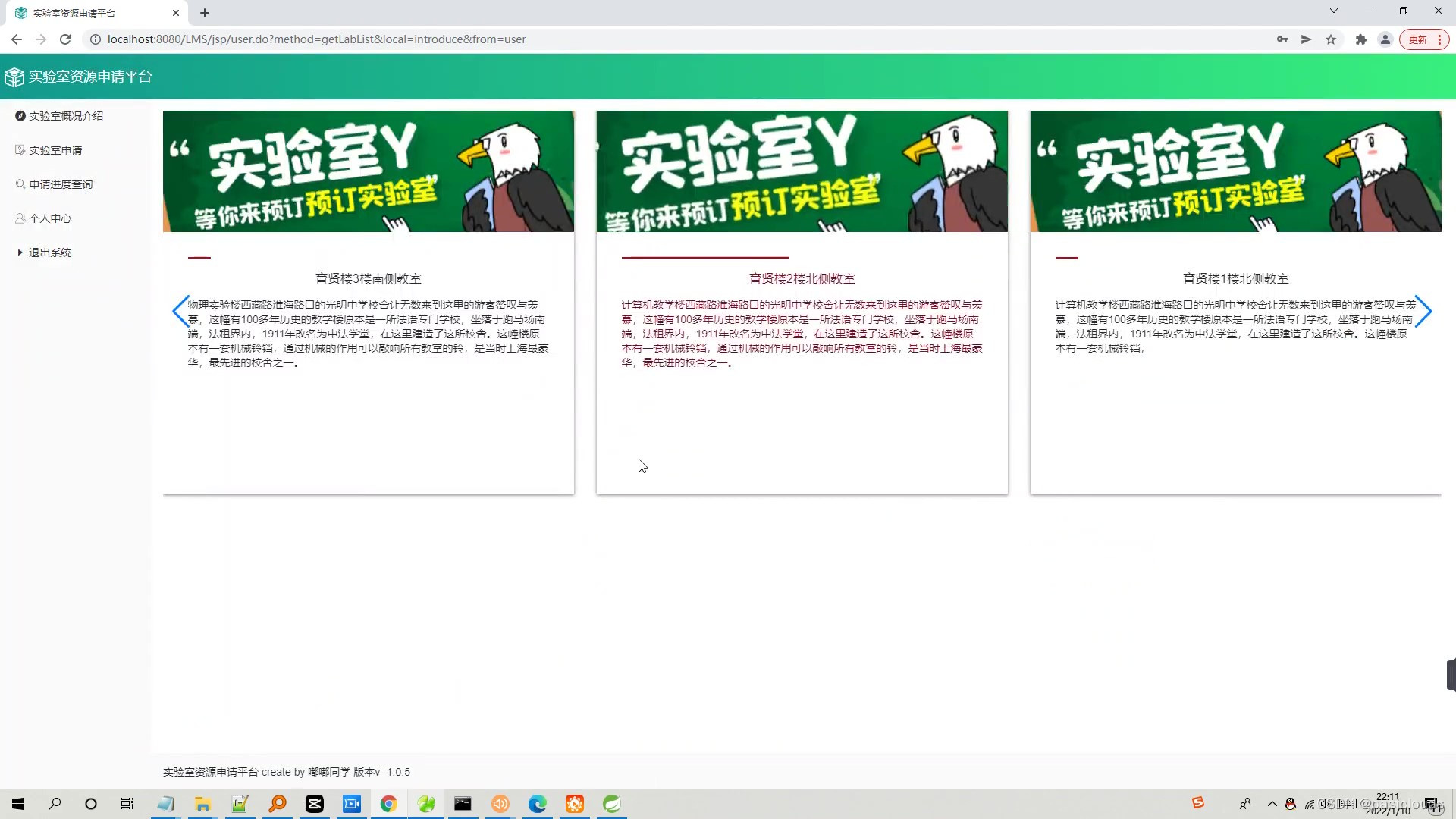Expand the 退出系统 arrow

pyautogui.click(x=20, y=253)
